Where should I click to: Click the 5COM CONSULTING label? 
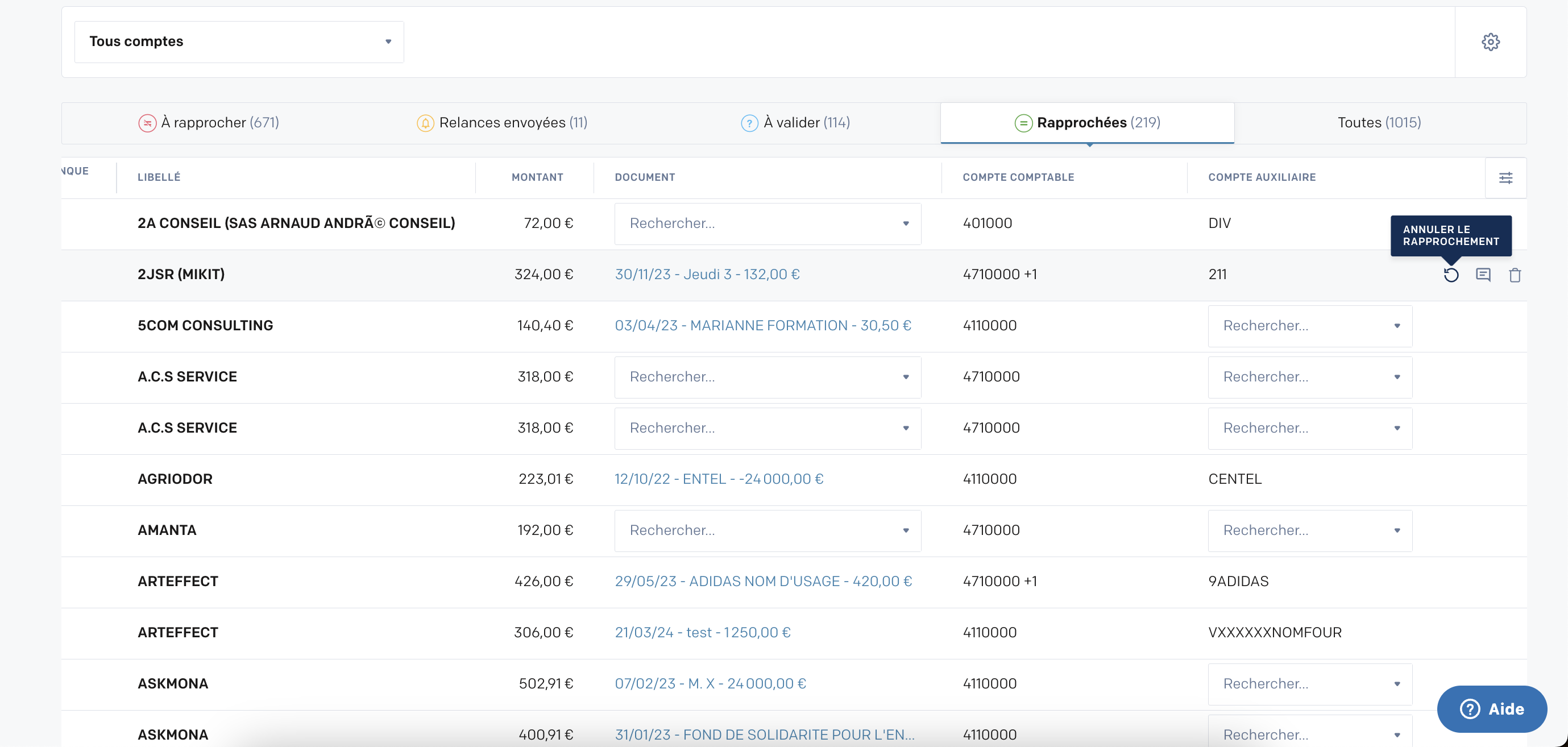[205, 326]
